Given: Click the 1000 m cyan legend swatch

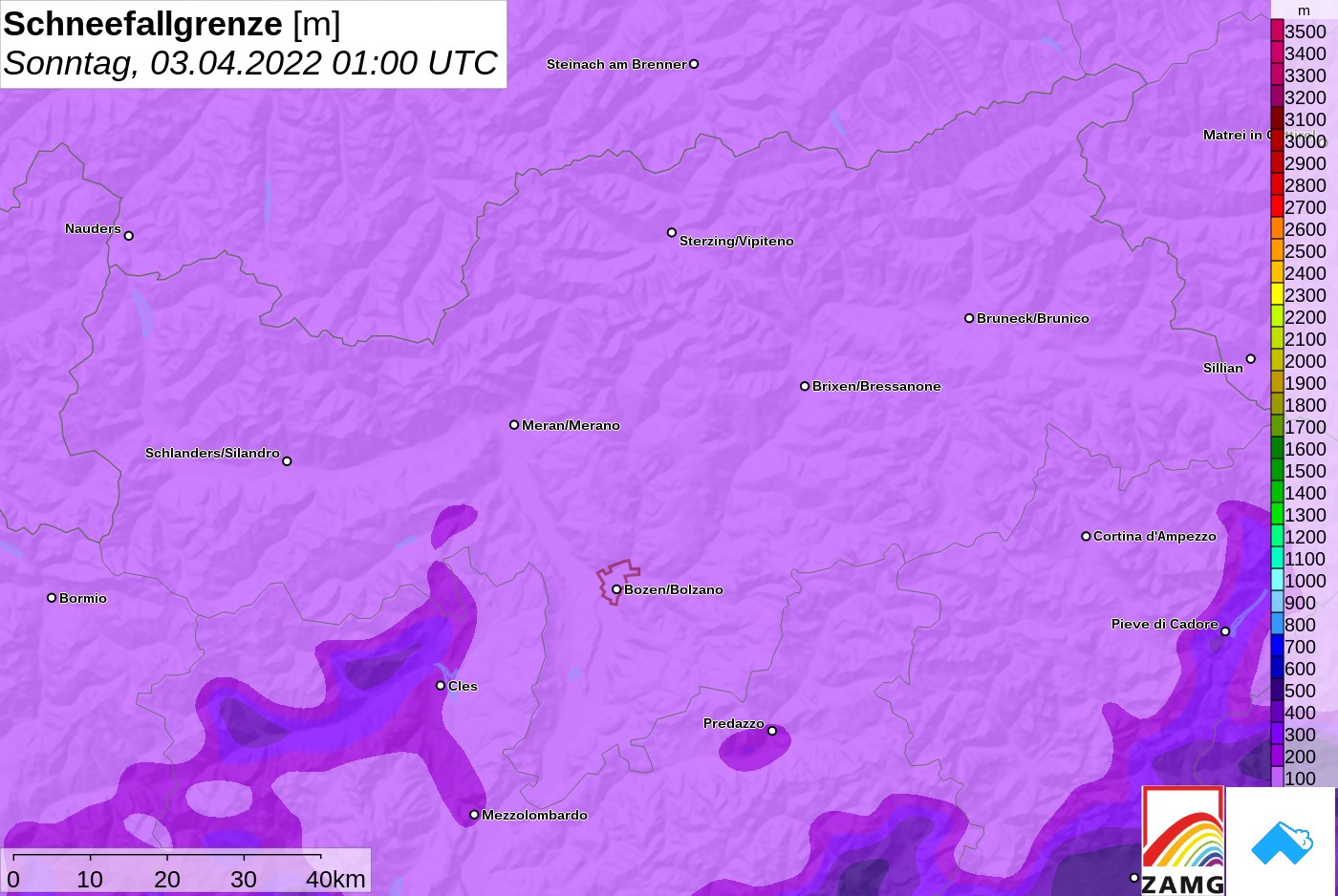Looking at the screenshot, I should pos(1277,580).
